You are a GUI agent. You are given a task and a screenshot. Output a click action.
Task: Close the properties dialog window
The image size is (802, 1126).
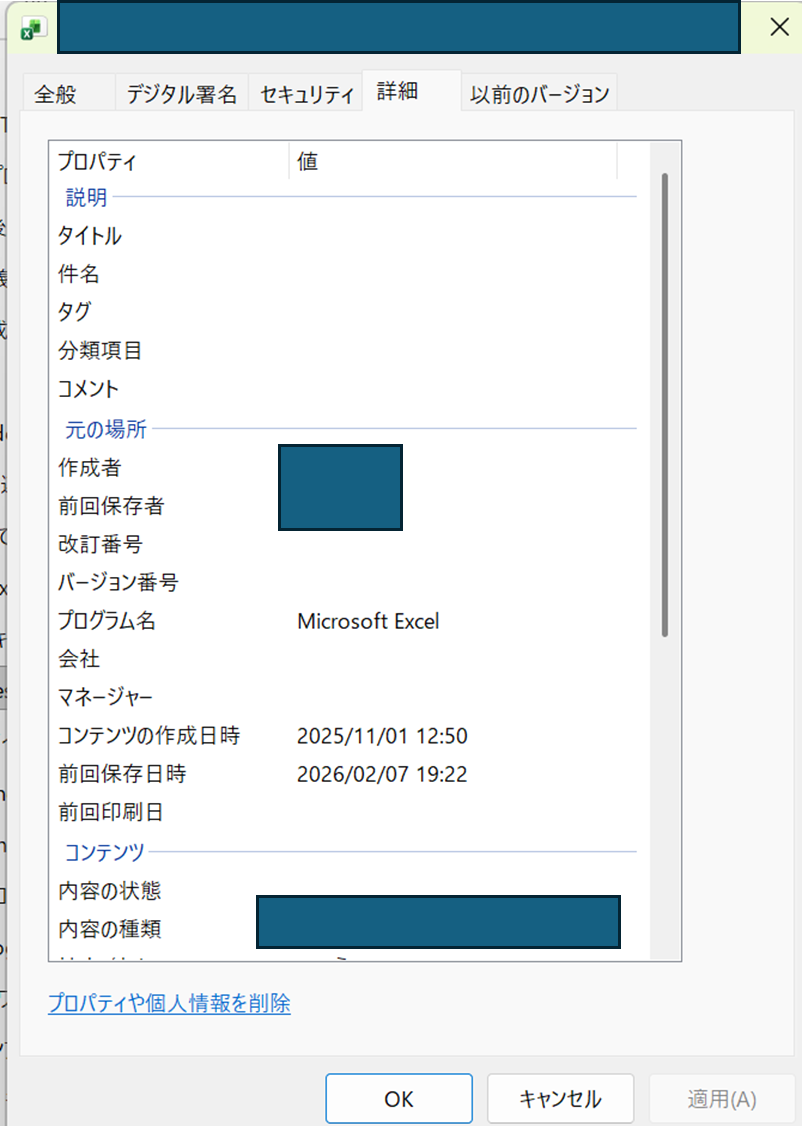(778, 28)
